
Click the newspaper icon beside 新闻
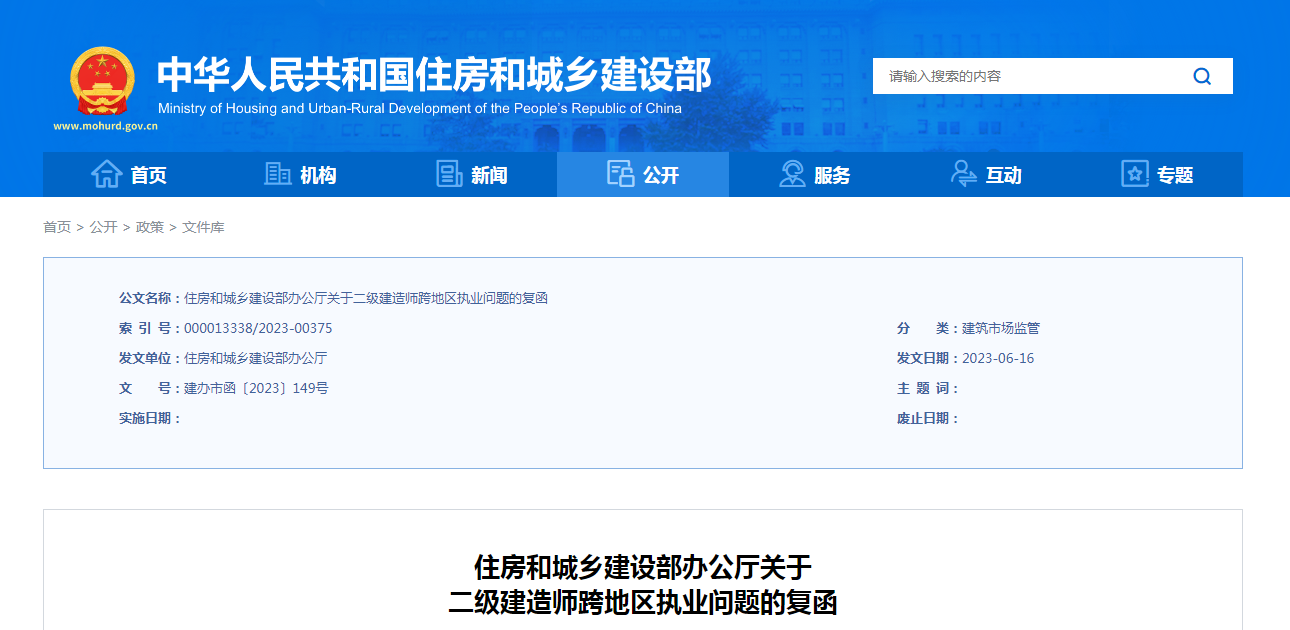(450, 174)
